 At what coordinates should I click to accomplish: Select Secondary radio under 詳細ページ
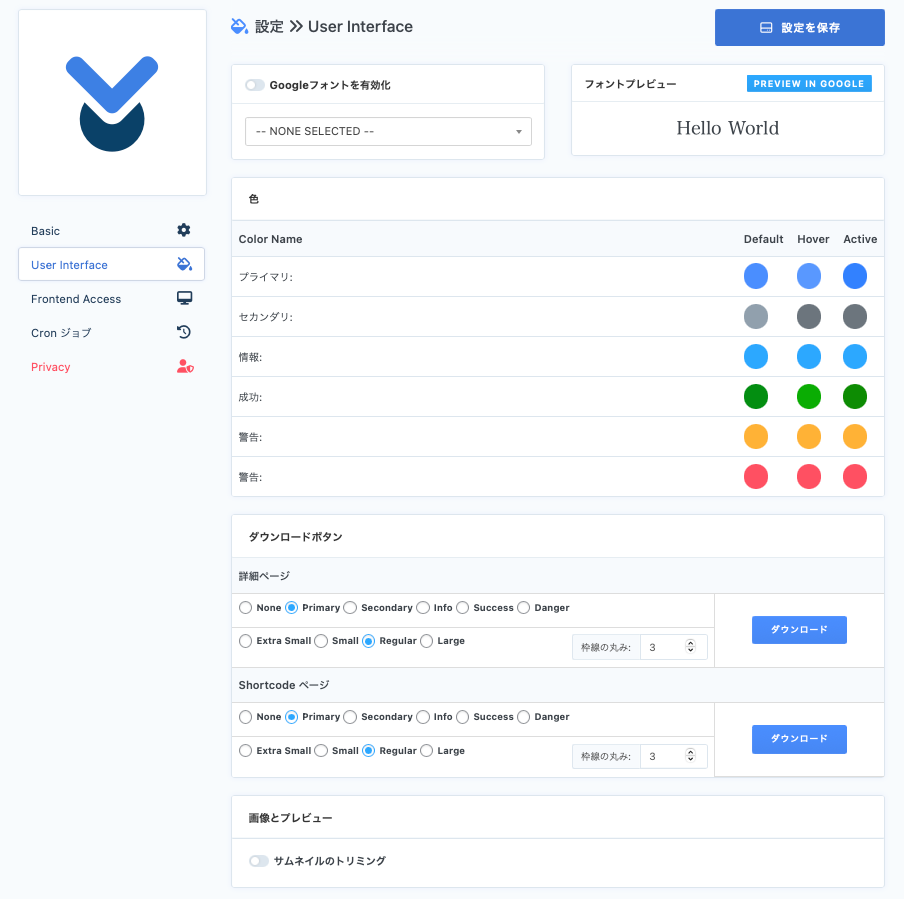coord(350,608)
